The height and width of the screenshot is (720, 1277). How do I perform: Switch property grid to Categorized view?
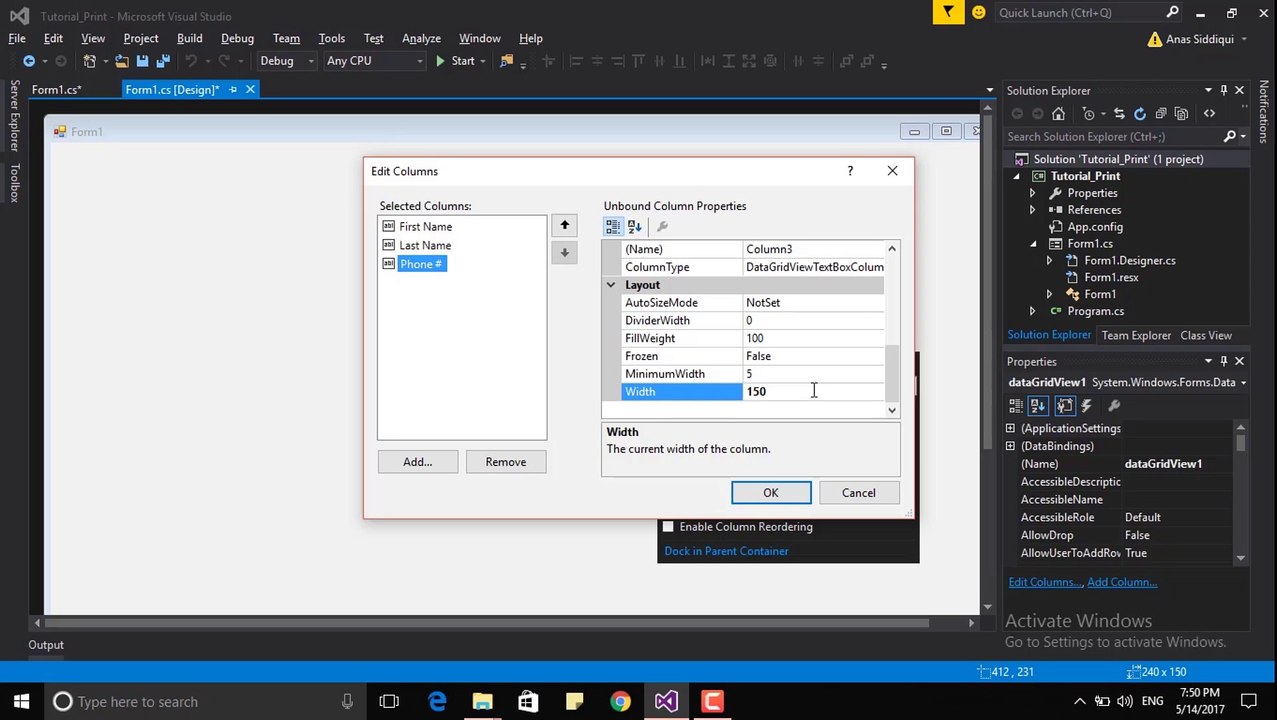point(613,226)
